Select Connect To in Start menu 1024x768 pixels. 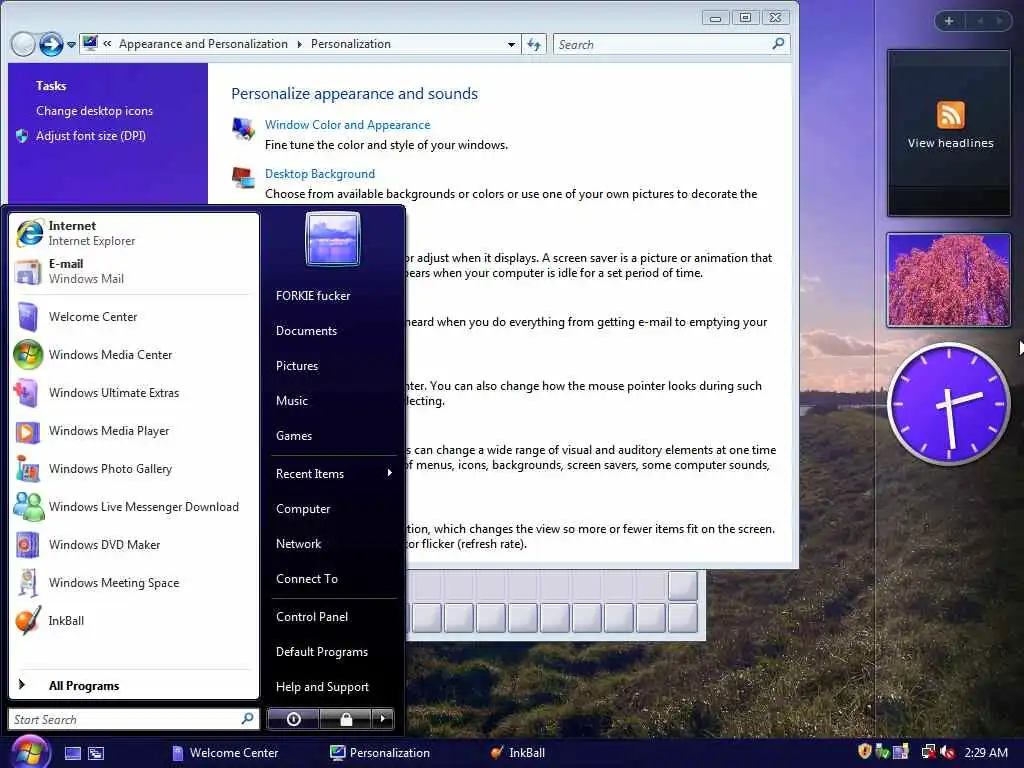point(307,579)
